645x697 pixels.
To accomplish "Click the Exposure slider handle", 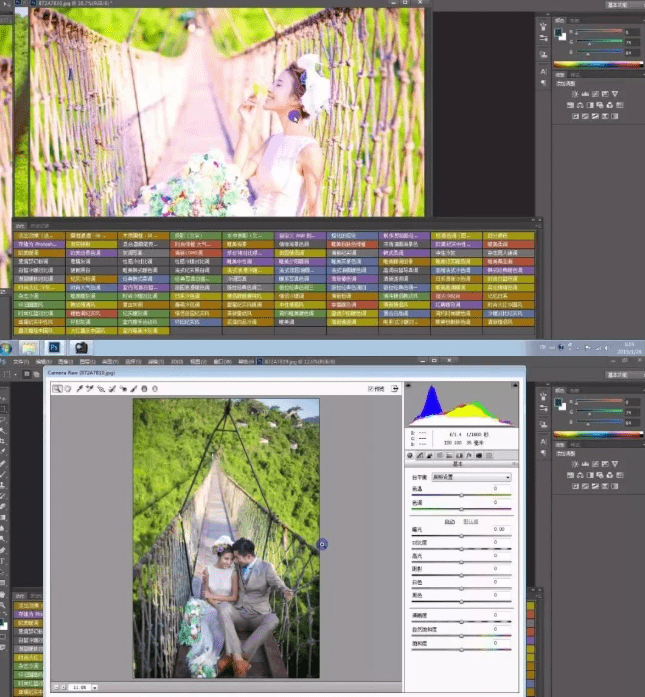I will tap(461, 536).
